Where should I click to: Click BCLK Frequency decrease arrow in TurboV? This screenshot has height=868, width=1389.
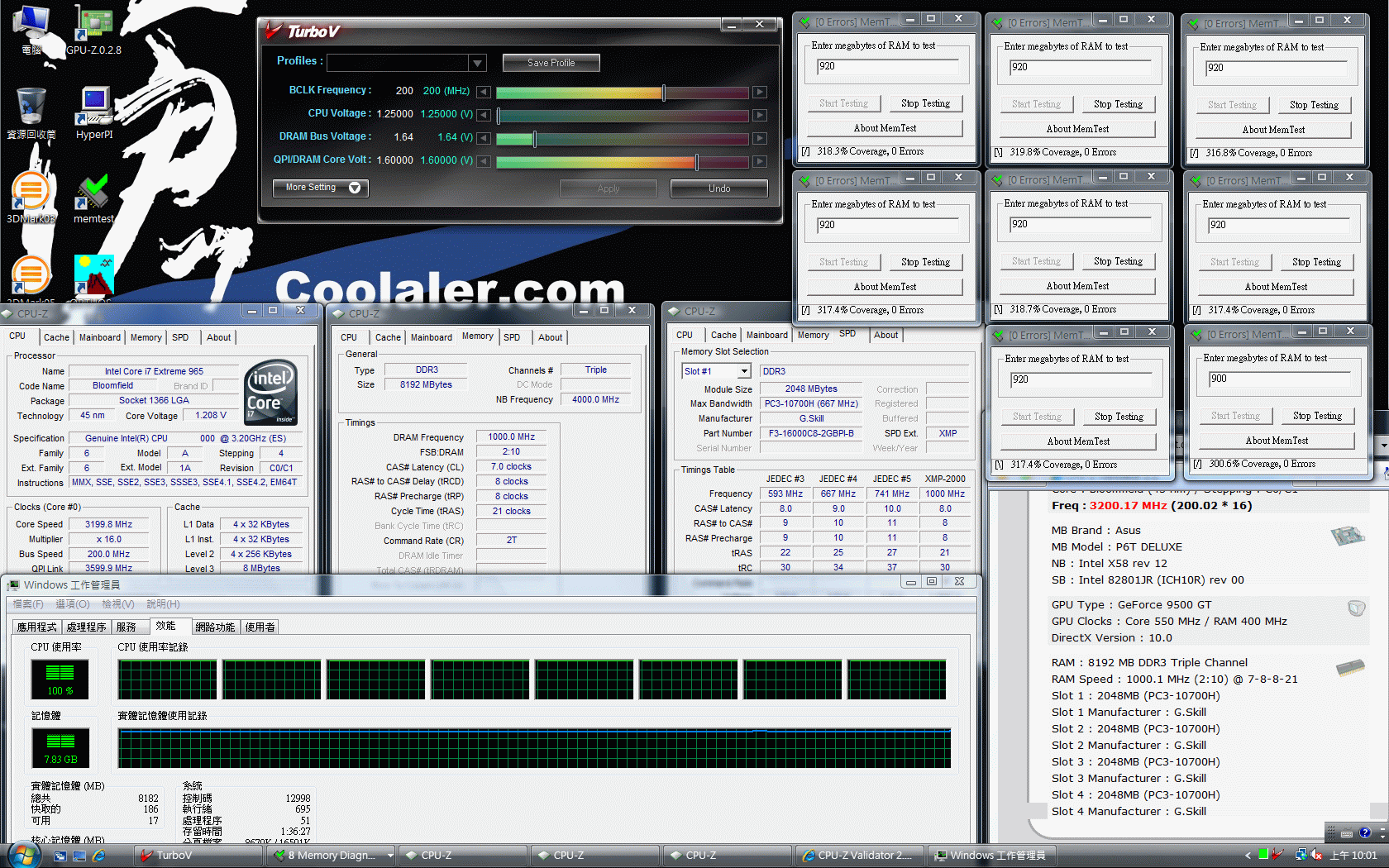coord(484,92)
